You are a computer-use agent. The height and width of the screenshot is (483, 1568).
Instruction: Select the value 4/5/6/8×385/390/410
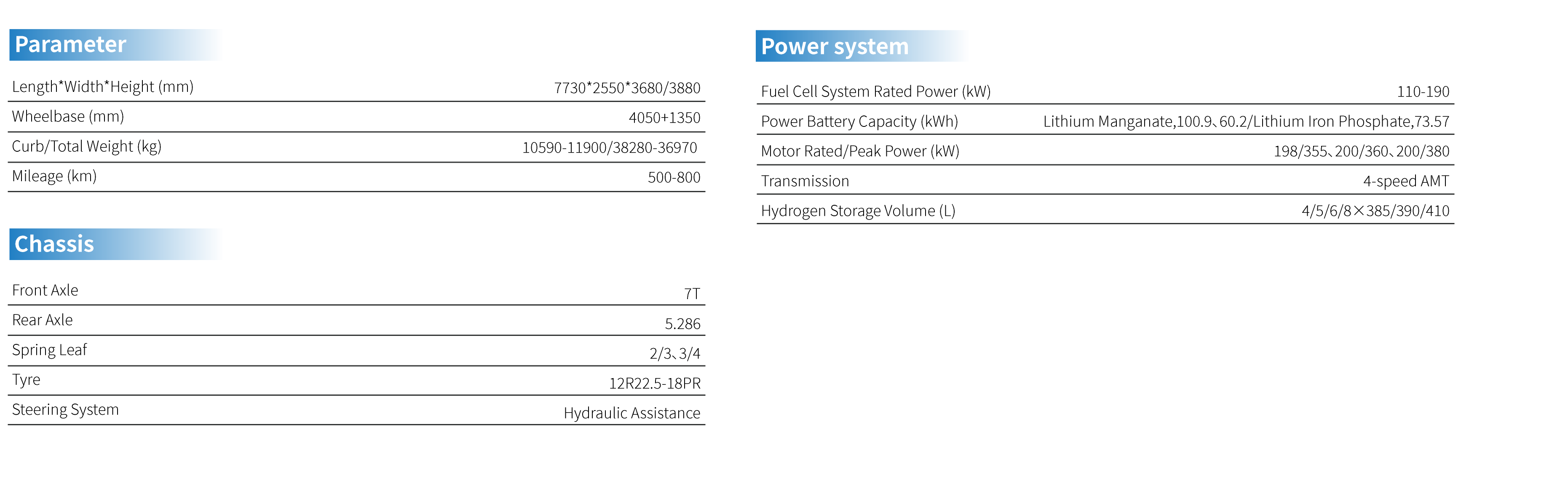pos(1375,211)
